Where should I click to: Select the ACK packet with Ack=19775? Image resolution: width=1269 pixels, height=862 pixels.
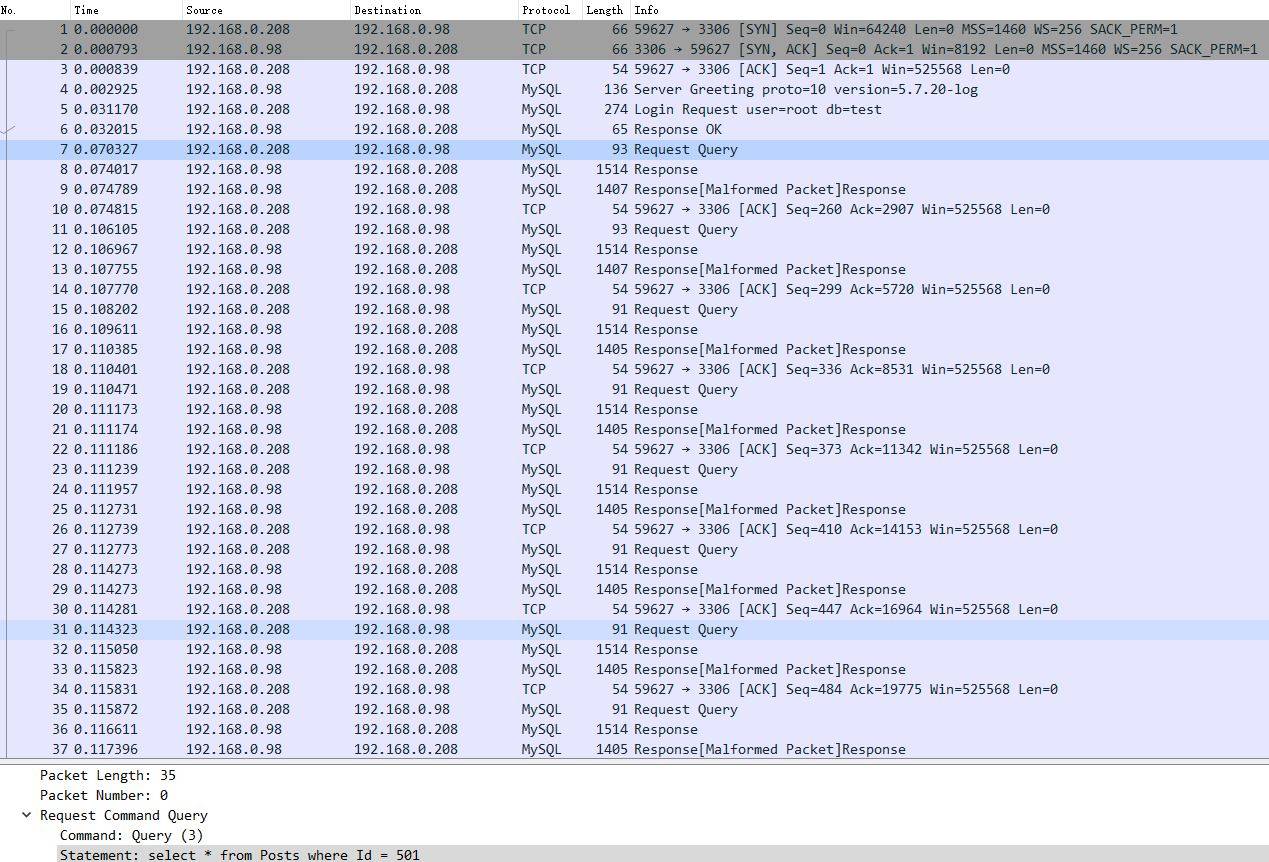[x=634, y=689]
